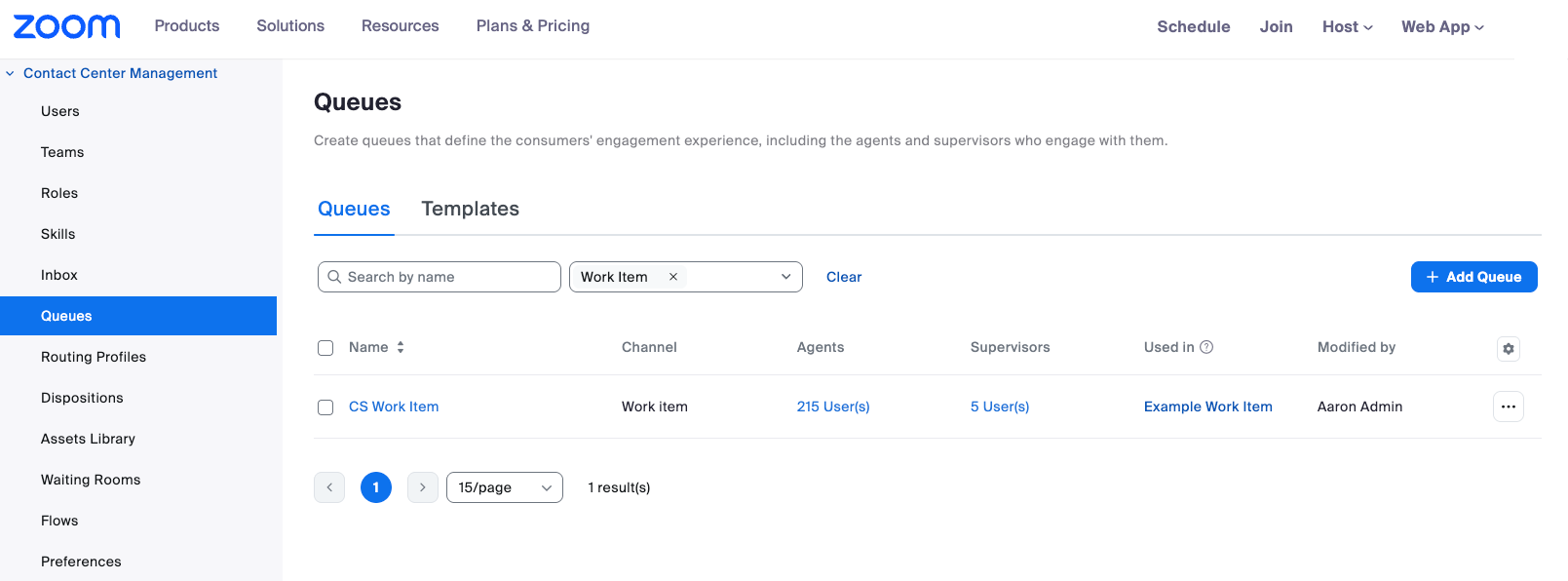The width and height of the screenshot is (1568, 581).
Task: Click the Zoom logo
Action: (66, 26)
